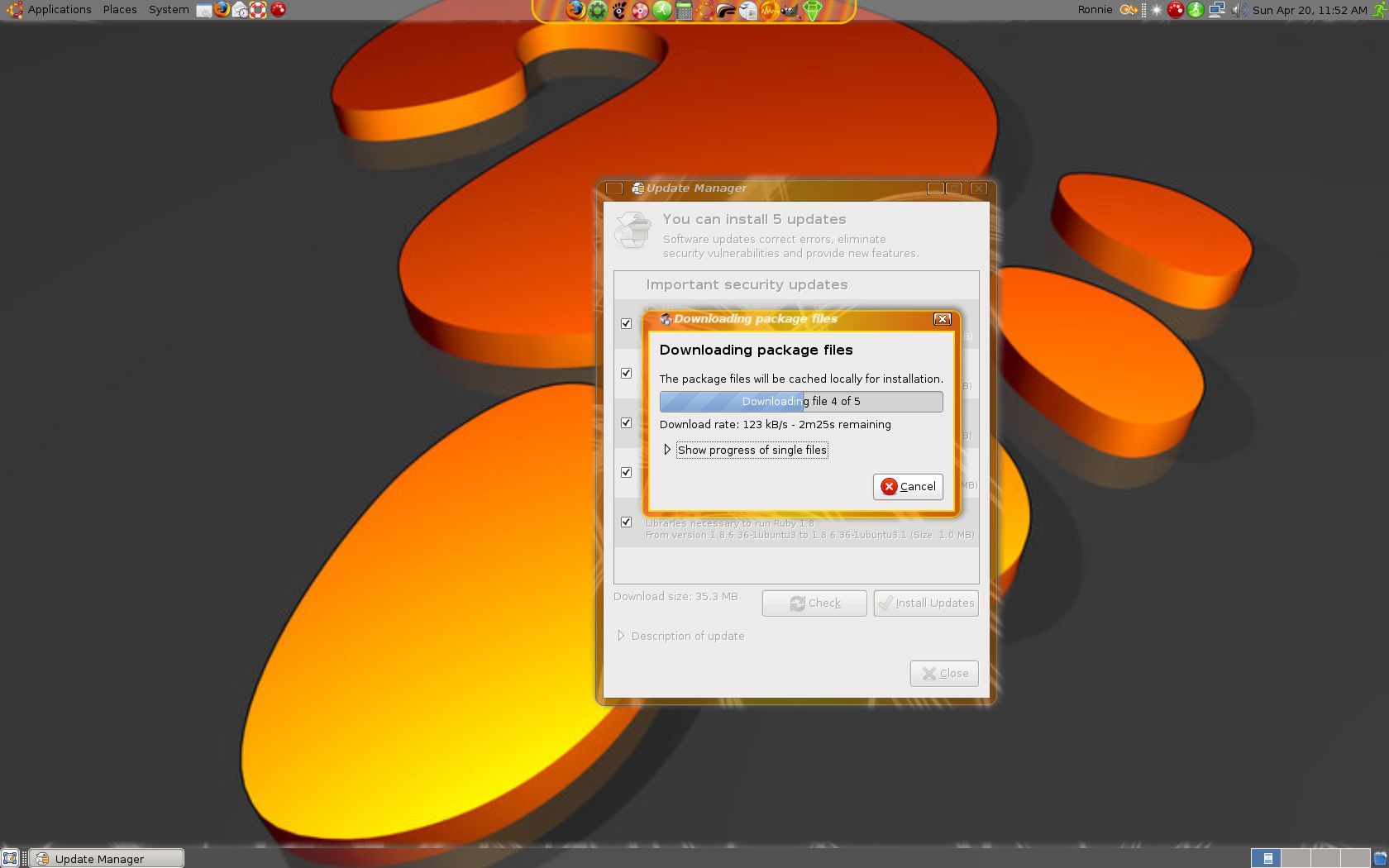Click the green gem icon in dock

point(813,10)
